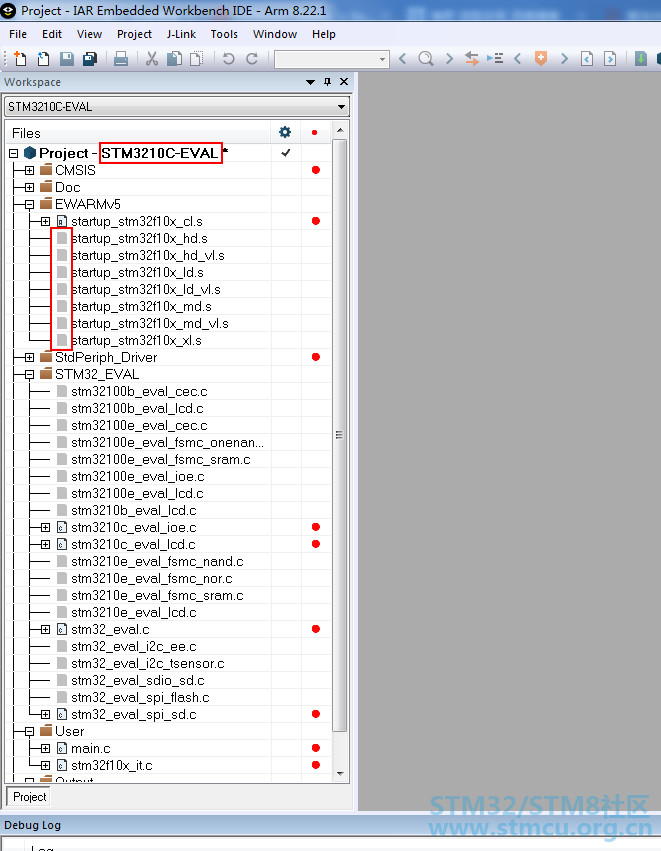Select stm32_eval_i2c_tsensor.c file
Viewport: 661px width, 851px height.
(148, 664)
